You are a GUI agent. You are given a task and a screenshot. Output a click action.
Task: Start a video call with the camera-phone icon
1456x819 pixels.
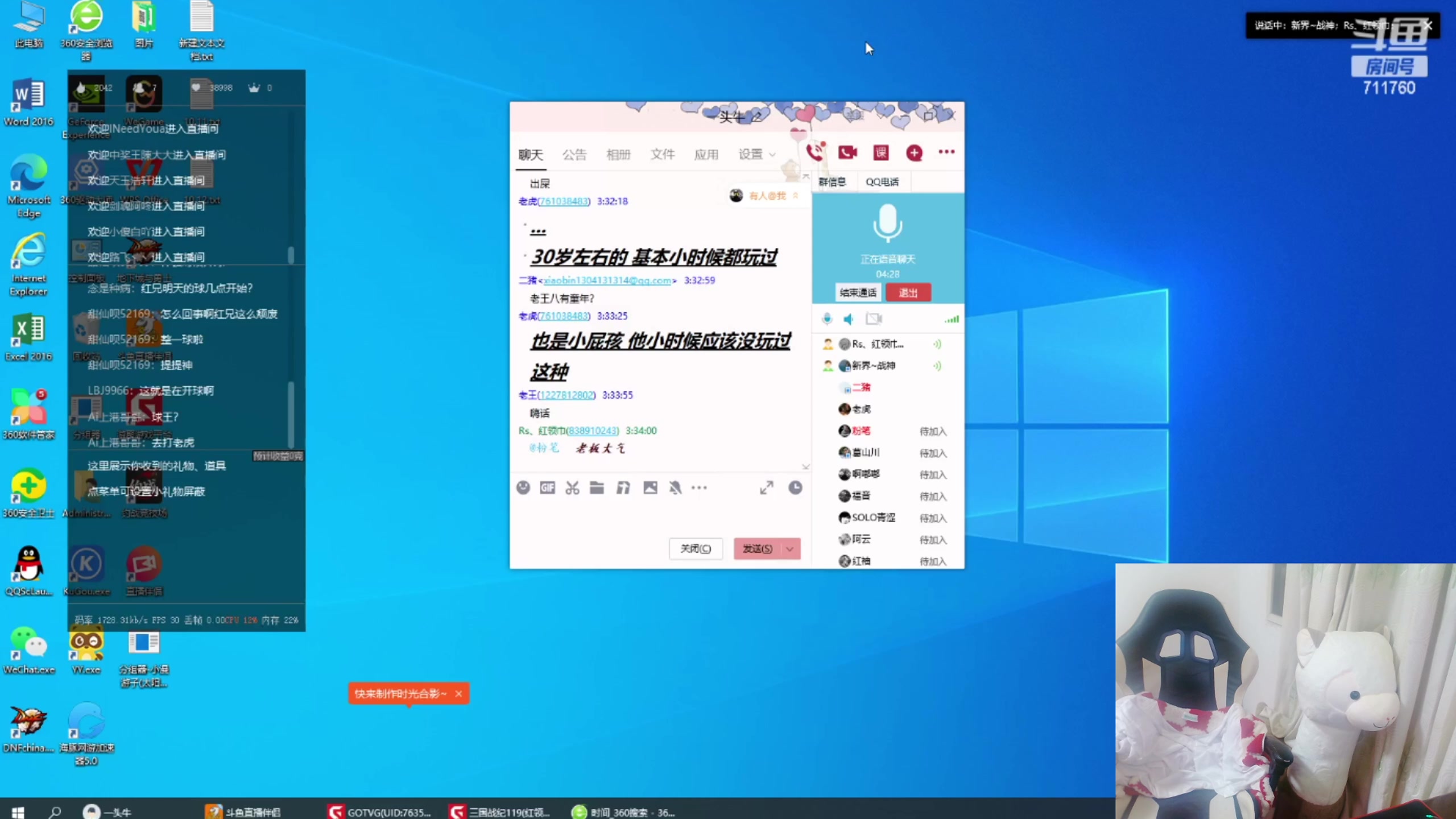click(847, 152)
